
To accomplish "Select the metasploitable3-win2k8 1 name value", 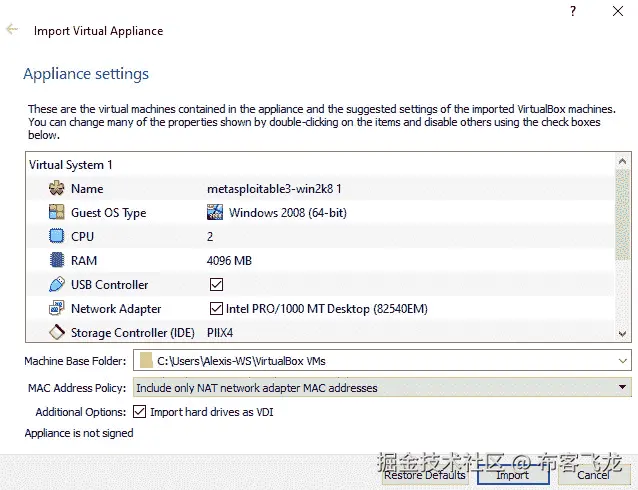I will pos(274,188).
